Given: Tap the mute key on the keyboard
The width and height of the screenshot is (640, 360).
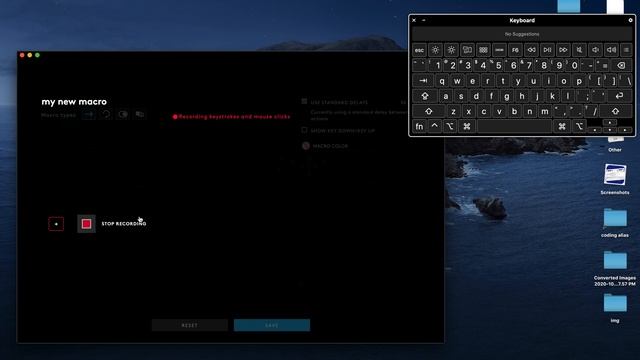Looking at the screenshot, I should (579, 50).
